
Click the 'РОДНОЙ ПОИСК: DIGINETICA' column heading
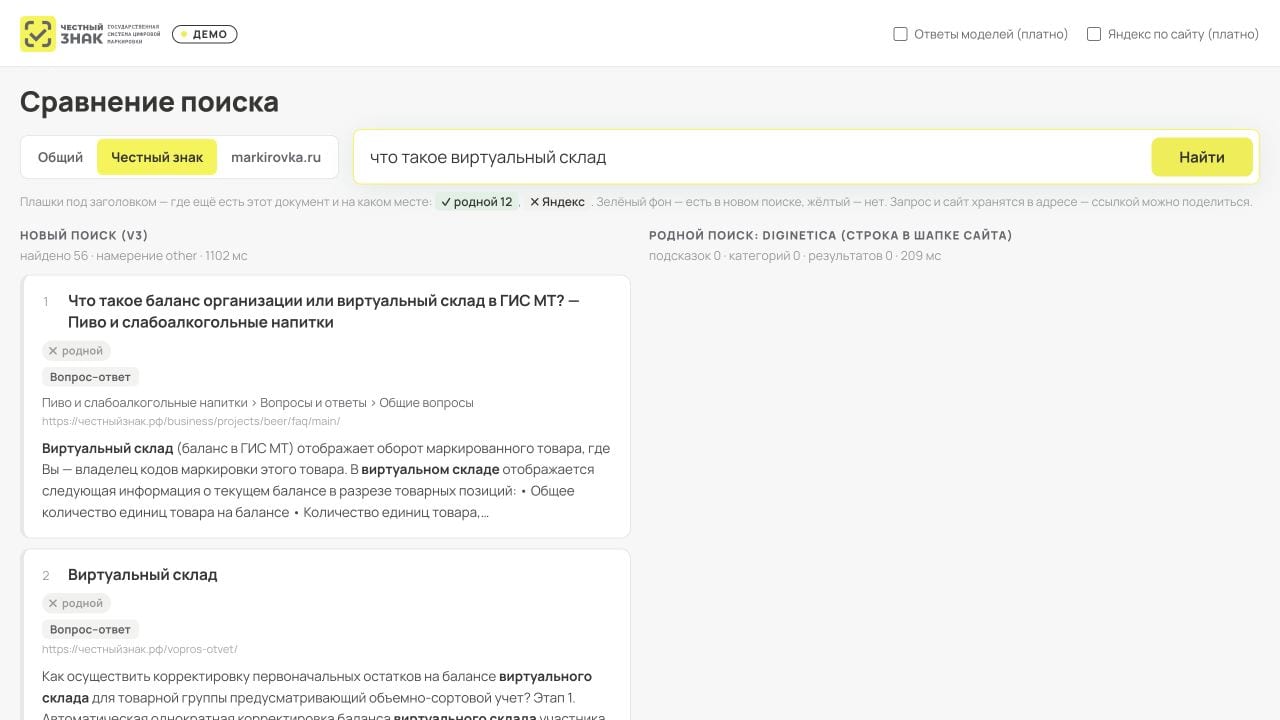[831, 236]
